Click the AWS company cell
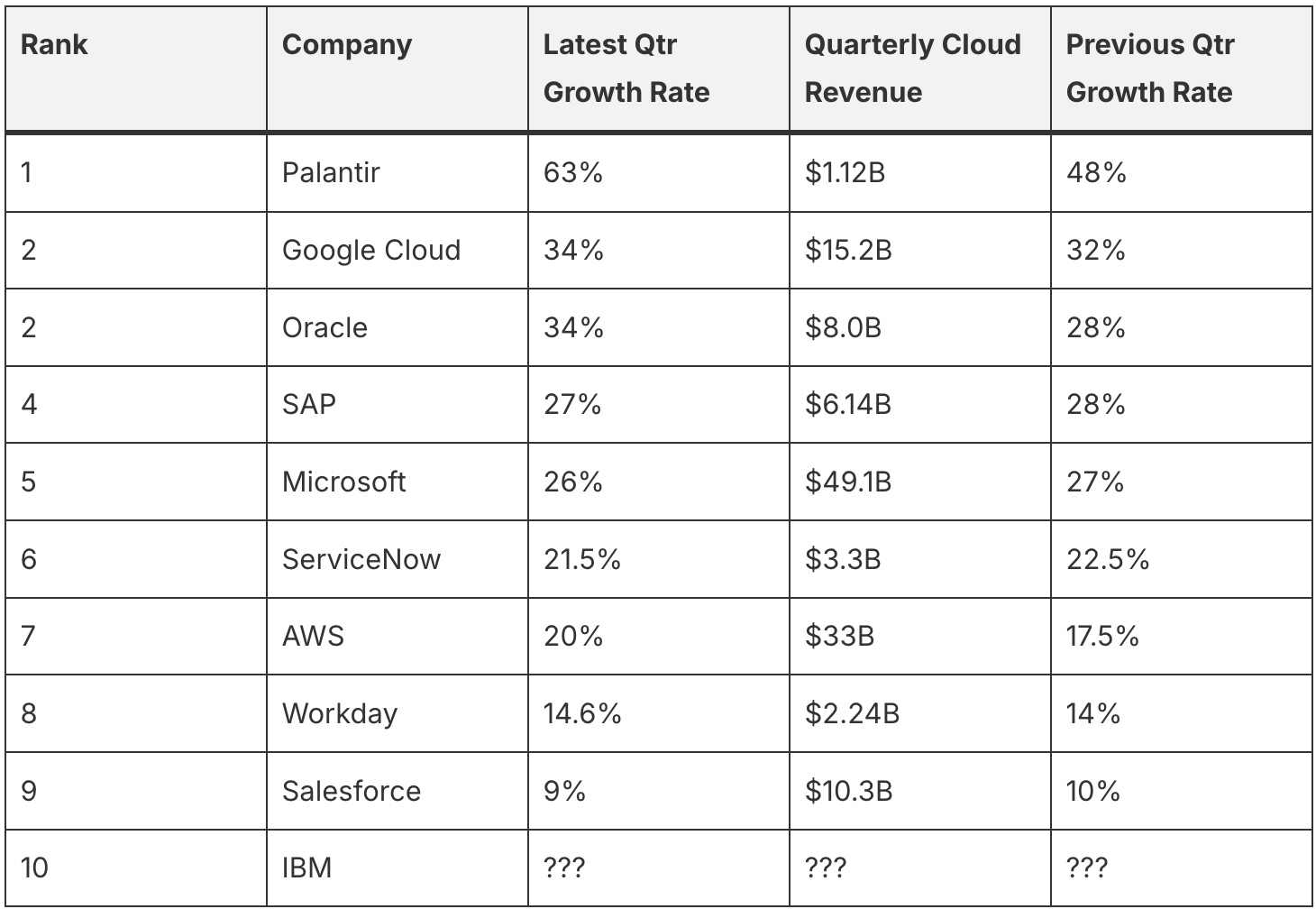 313,637
